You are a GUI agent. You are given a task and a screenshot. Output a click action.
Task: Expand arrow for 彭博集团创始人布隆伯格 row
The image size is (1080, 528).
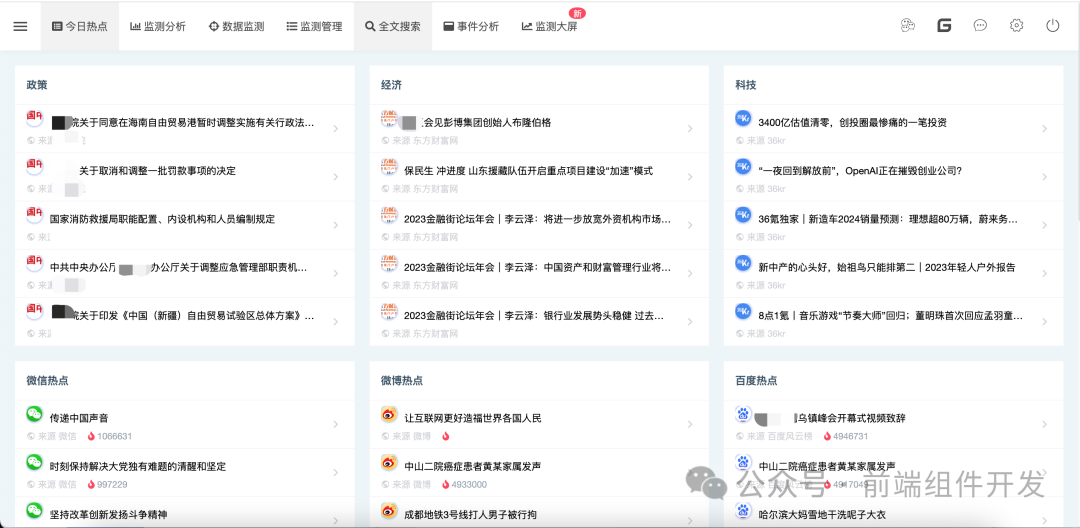point(689,129)
